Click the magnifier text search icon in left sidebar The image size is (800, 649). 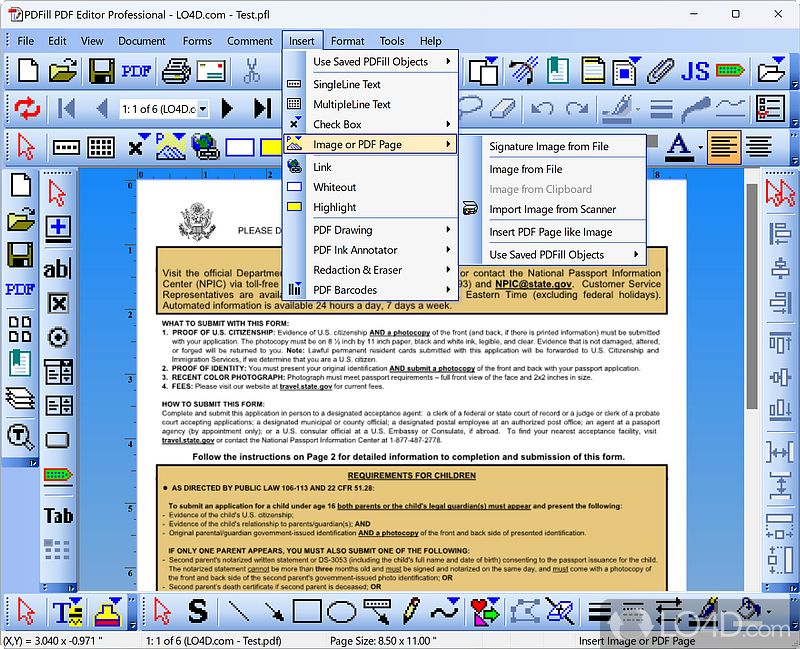(x=20, y=437)
